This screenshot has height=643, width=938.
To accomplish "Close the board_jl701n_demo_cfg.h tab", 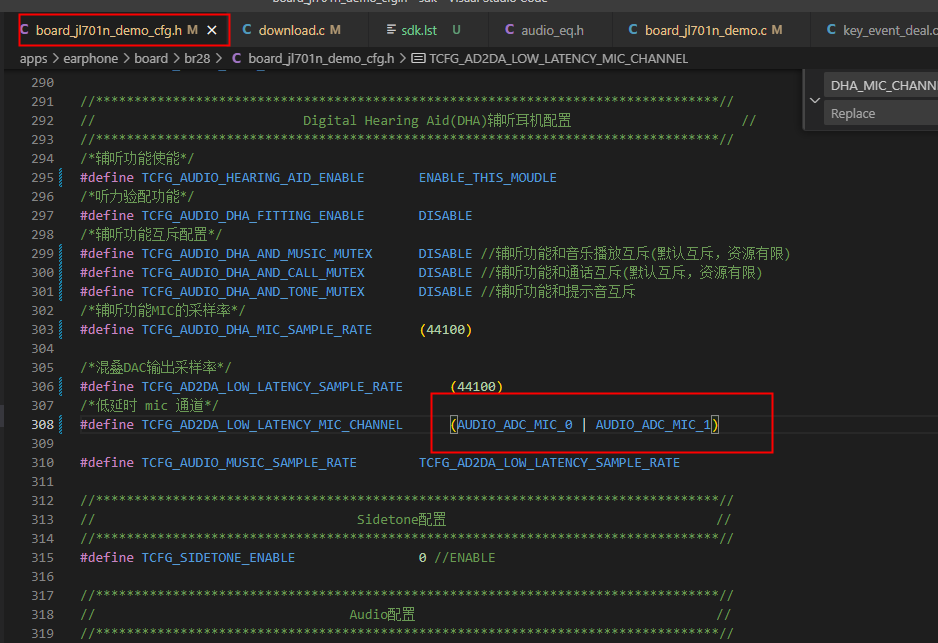I will click(212, 30).
